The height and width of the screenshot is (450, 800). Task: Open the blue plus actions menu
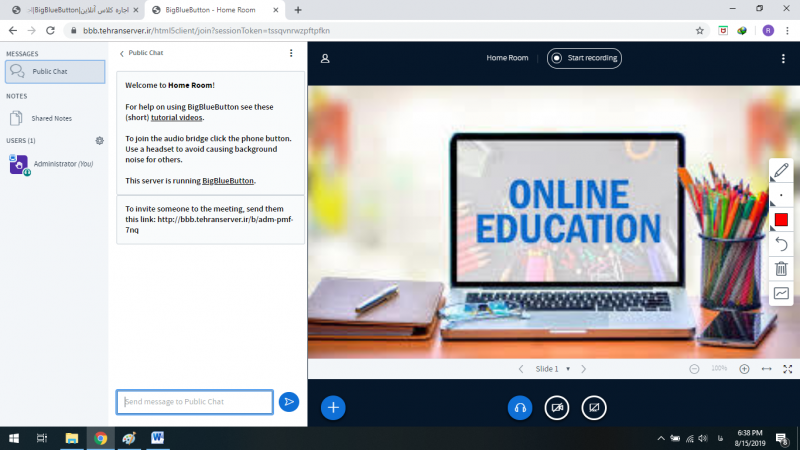pyautogui.click(x=333, y=407)
